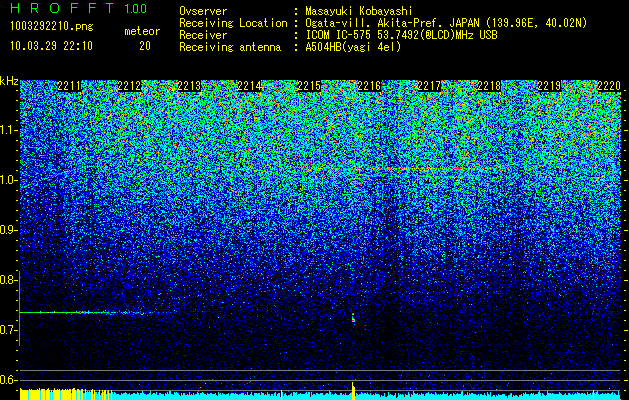This screenshot has height=400, width=629.
Task: Click the meteor count label
Action: pyautogui.click(x=142, y=31)
